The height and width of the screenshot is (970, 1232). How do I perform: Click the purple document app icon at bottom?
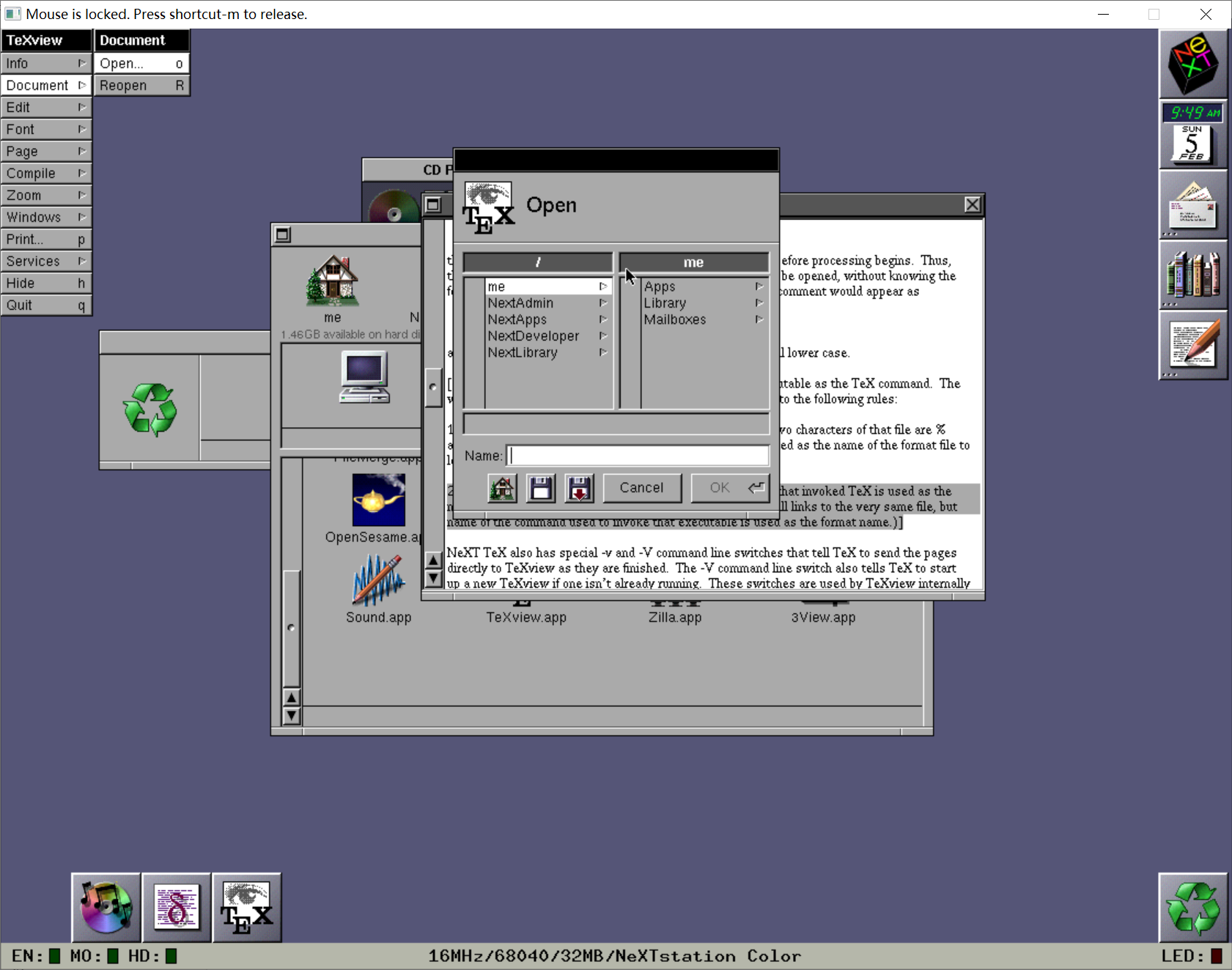177,908
